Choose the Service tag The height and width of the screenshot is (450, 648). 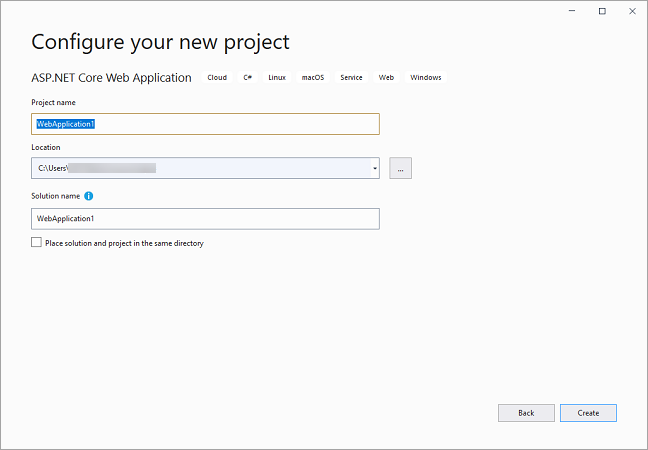pos(351,78)
